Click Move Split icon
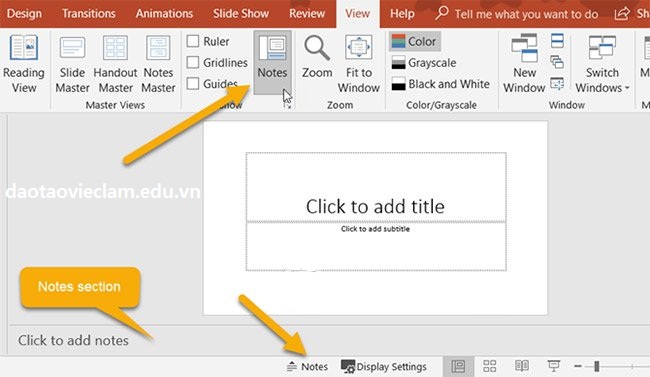Screen dimensions: 650x377 (557, 84)
